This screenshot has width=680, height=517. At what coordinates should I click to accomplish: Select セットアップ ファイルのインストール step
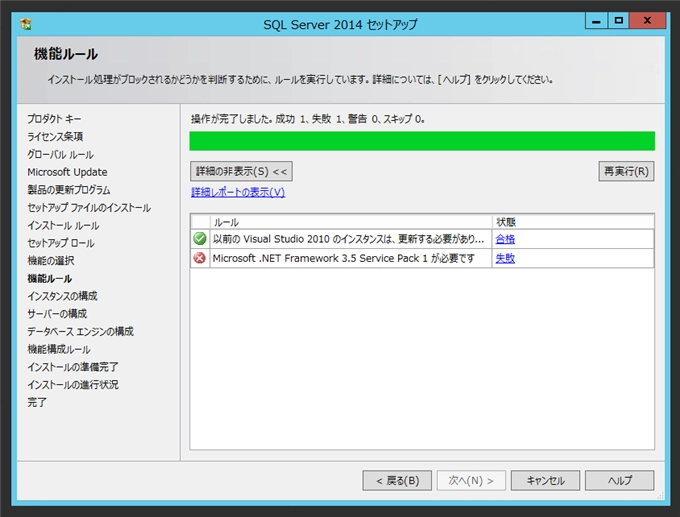click(x=89, y=208)
